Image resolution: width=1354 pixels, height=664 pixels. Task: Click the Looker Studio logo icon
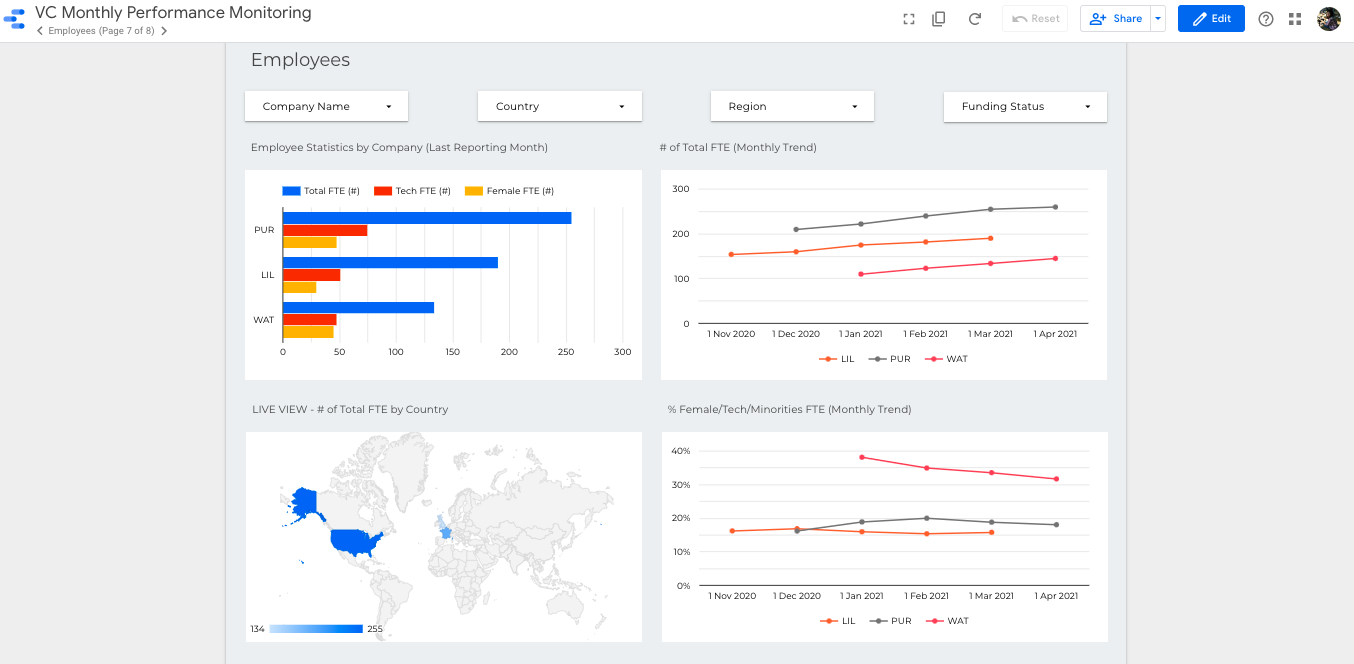pyautogui.click(x=14, y=19)
